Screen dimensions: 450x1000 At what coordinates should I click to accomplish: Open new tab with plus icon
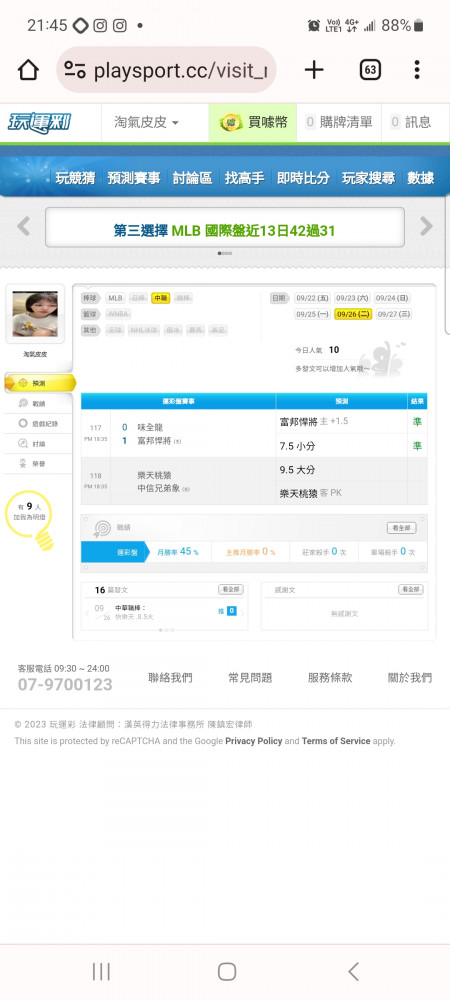pyautogui.click(x=314, y=70)
